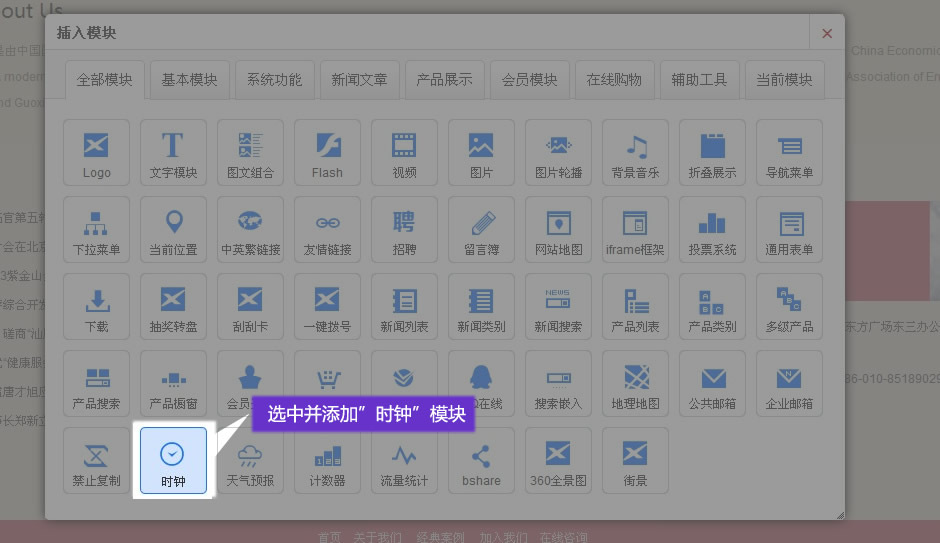Choose the 文字模块 text module
940x543 pixels.
173,152
